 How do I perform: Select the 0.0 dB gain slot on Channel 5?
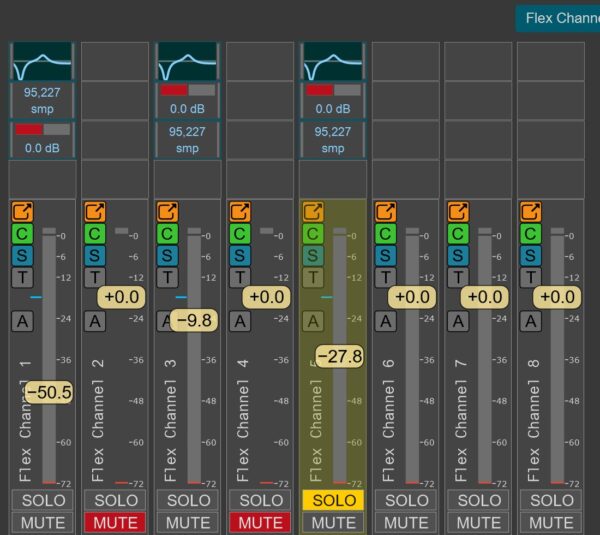(333, 101)
